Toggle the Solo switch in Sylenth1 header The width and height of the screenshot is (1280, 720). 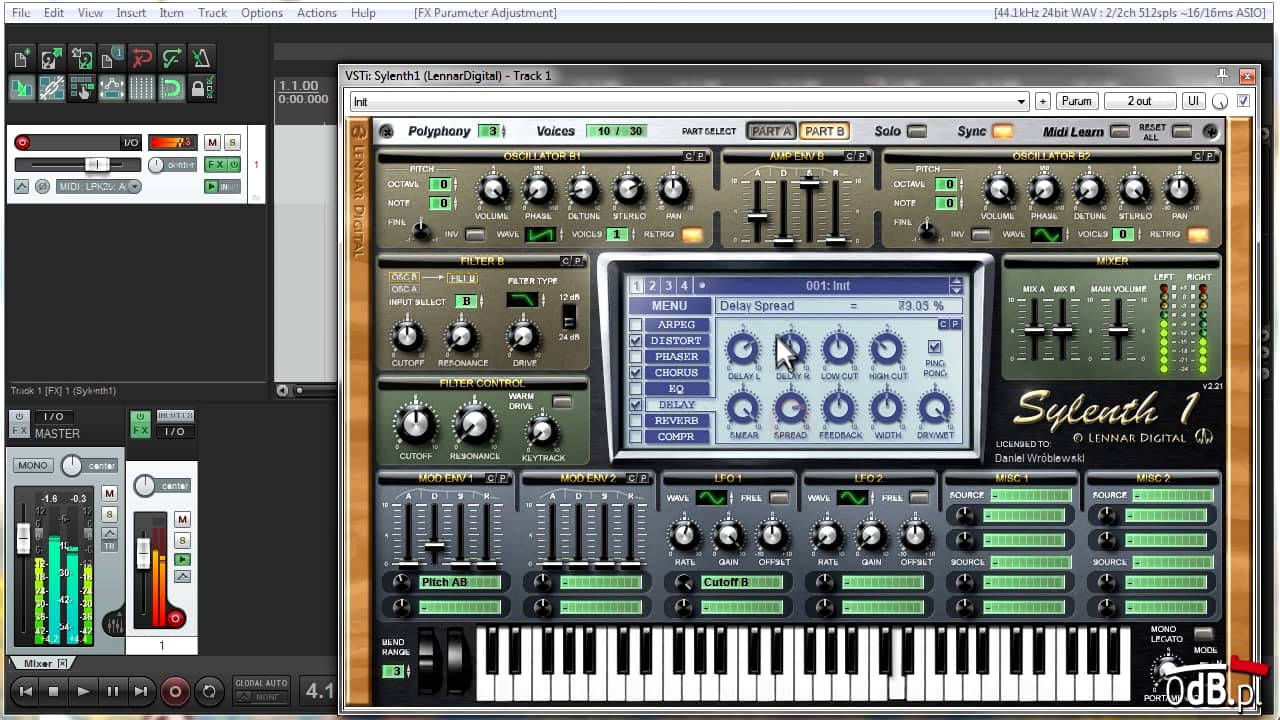(916, 131)
